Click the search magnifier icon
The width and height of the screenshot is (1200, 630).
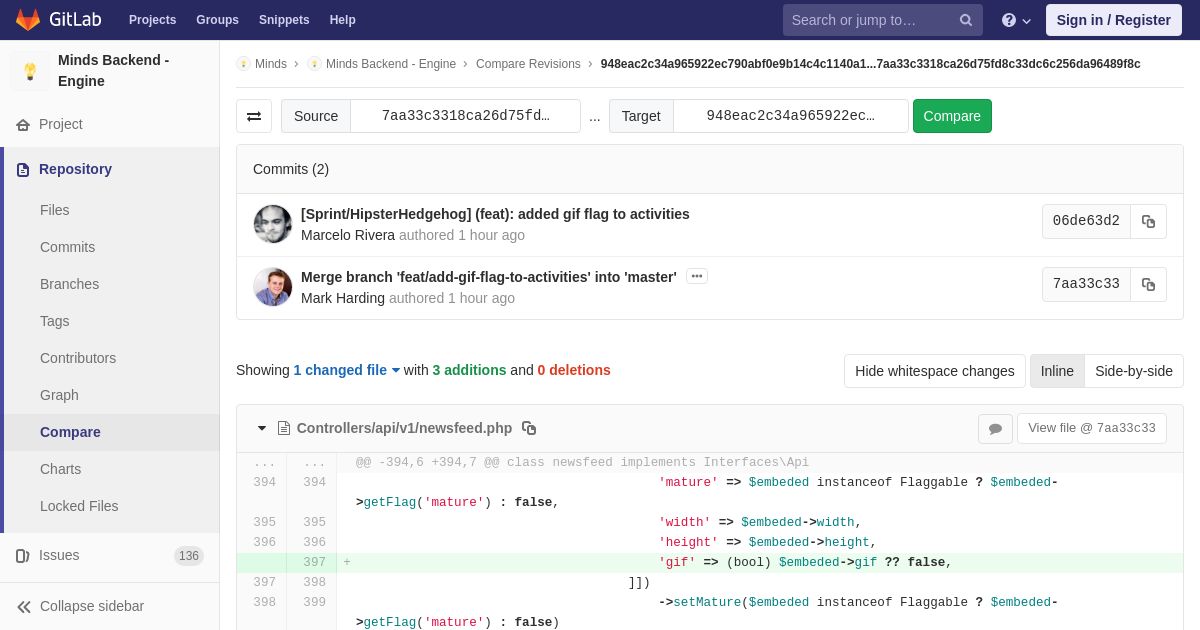tap(966, 20)
